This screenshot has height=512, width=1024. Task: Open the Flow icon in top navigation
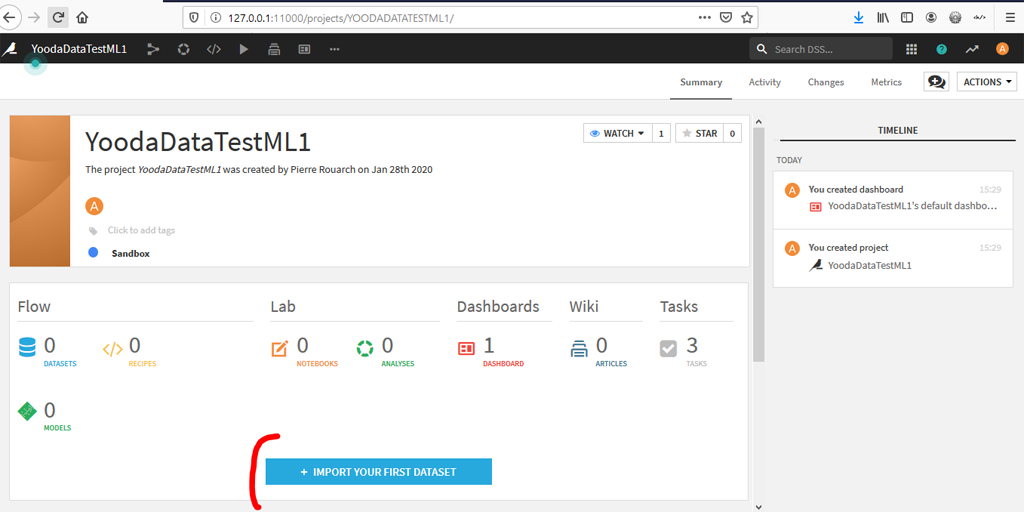click(x=153, y=49)
